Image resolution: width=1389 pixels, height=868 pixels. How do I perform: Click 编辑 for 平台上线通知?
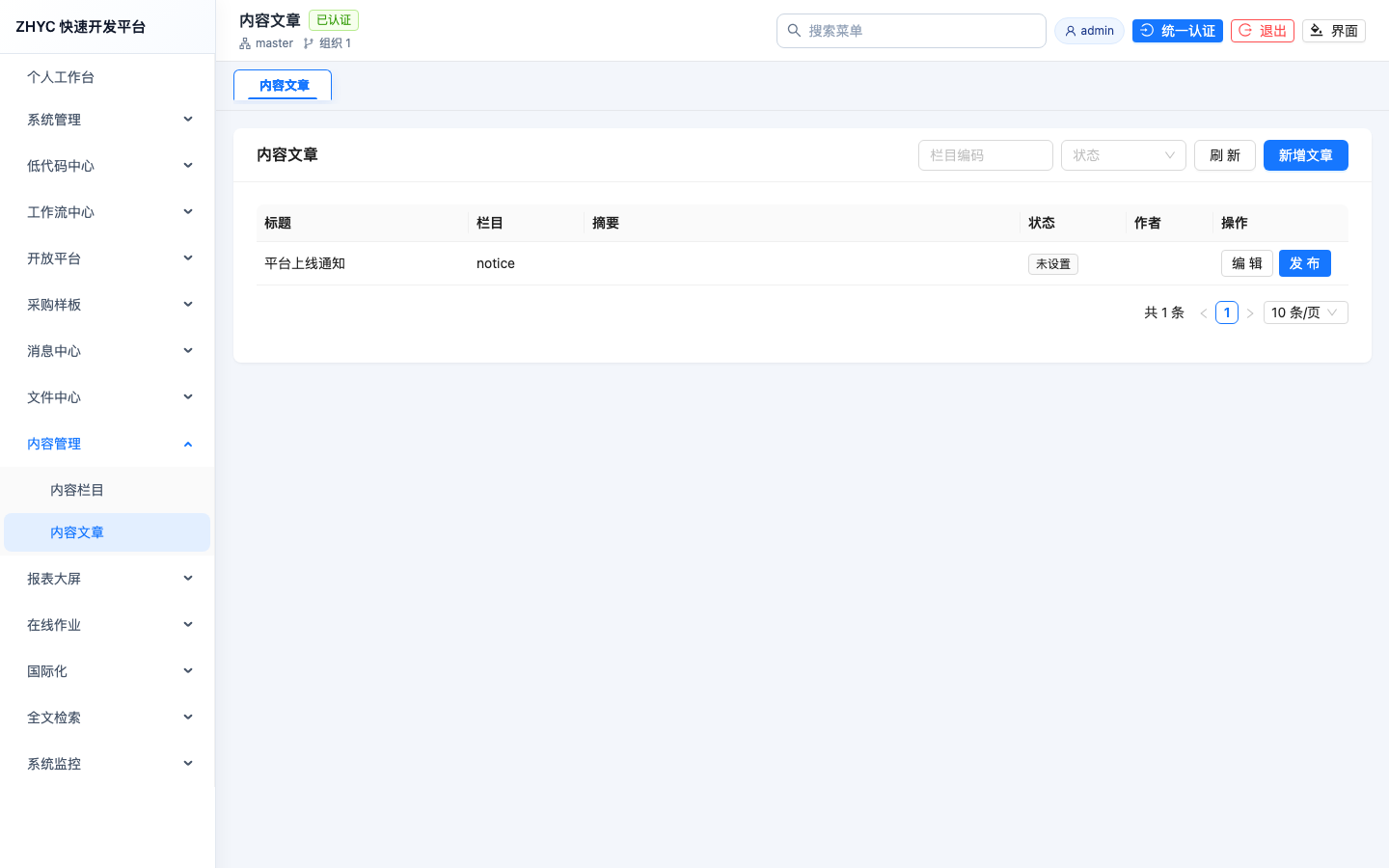(x=1247, y=263)
